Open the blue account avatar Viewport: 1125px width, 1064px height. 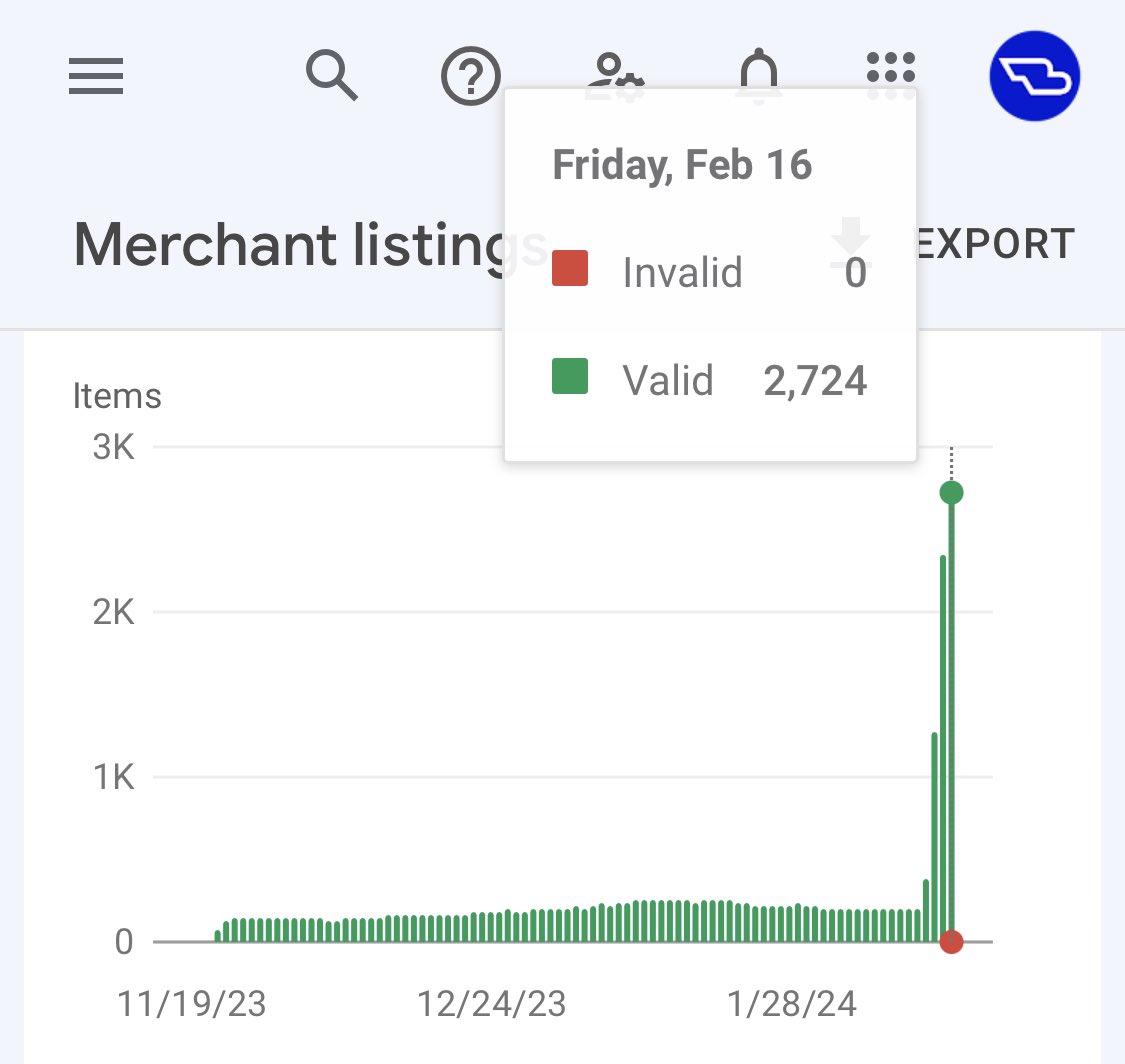coord(1035,76)
